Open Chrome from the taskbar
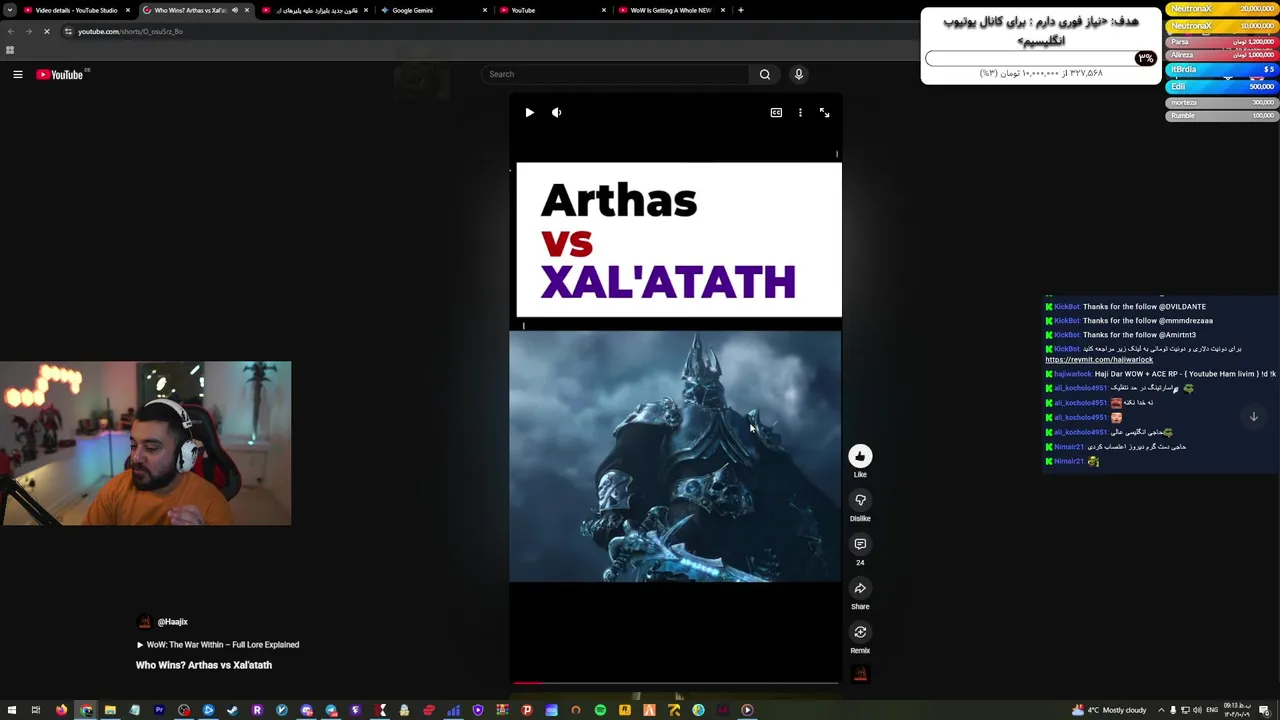This screenshot has height=720, width=1280. tap(86, 710)
